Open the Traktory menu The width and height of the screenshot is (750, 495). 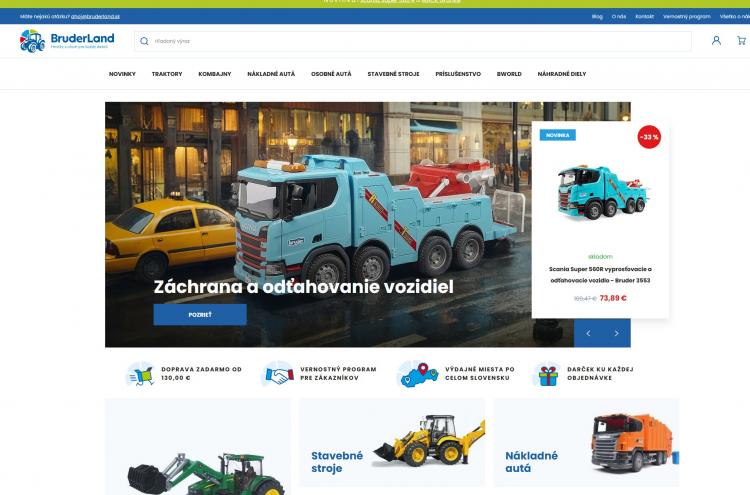(167, 74)
